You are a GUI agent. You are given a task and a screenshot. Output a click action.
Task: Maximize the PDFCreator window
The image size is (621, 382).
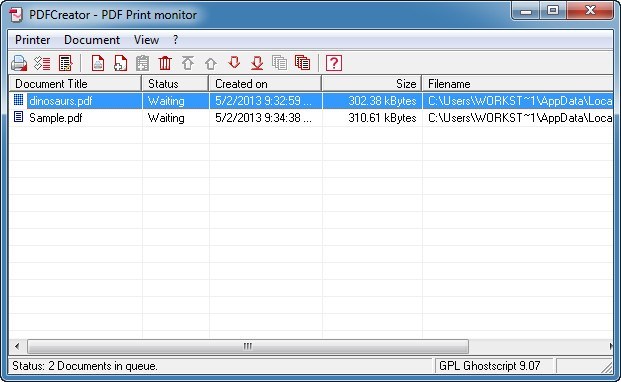pyautogui.click(x=553, y=11)
